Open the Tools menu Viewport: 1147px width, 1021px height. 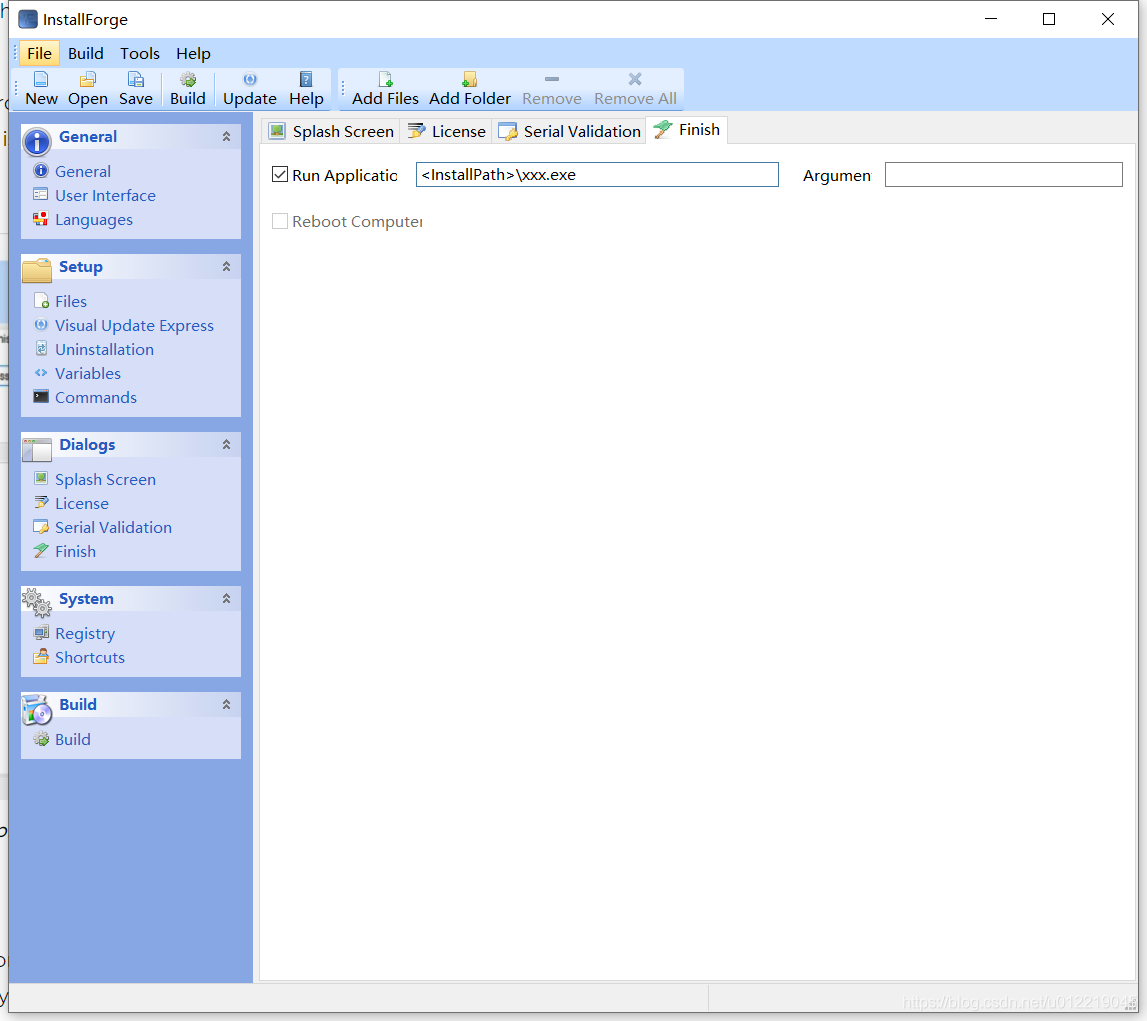click(x=140, y=53)
